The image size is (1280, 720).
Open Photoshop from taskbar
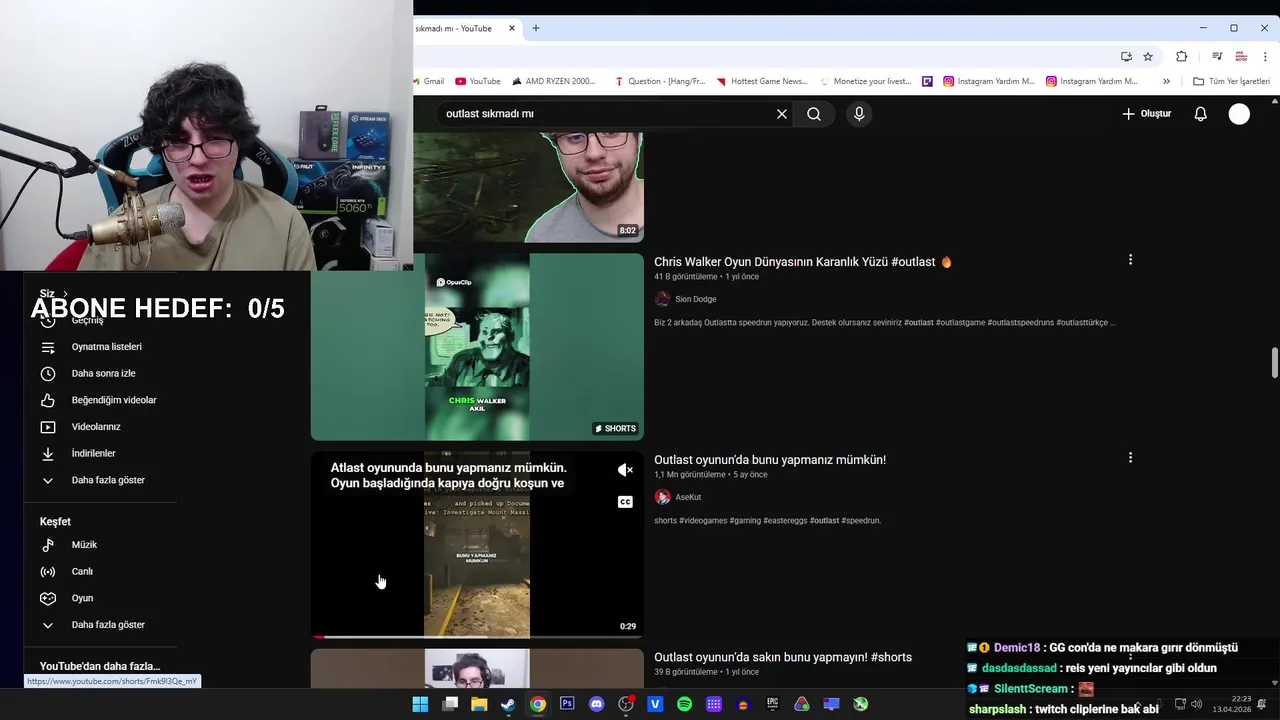pos(567,704)
